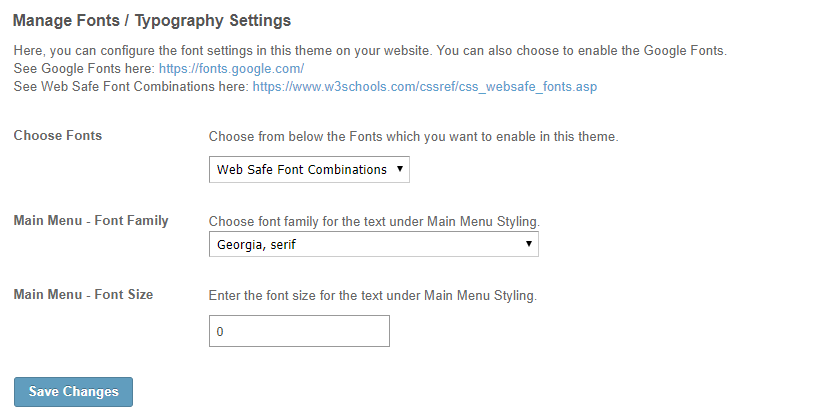Open the Web Safe Font Combinations dropdown
This screenshot has height=420, width=821.
tap(309, 169)
